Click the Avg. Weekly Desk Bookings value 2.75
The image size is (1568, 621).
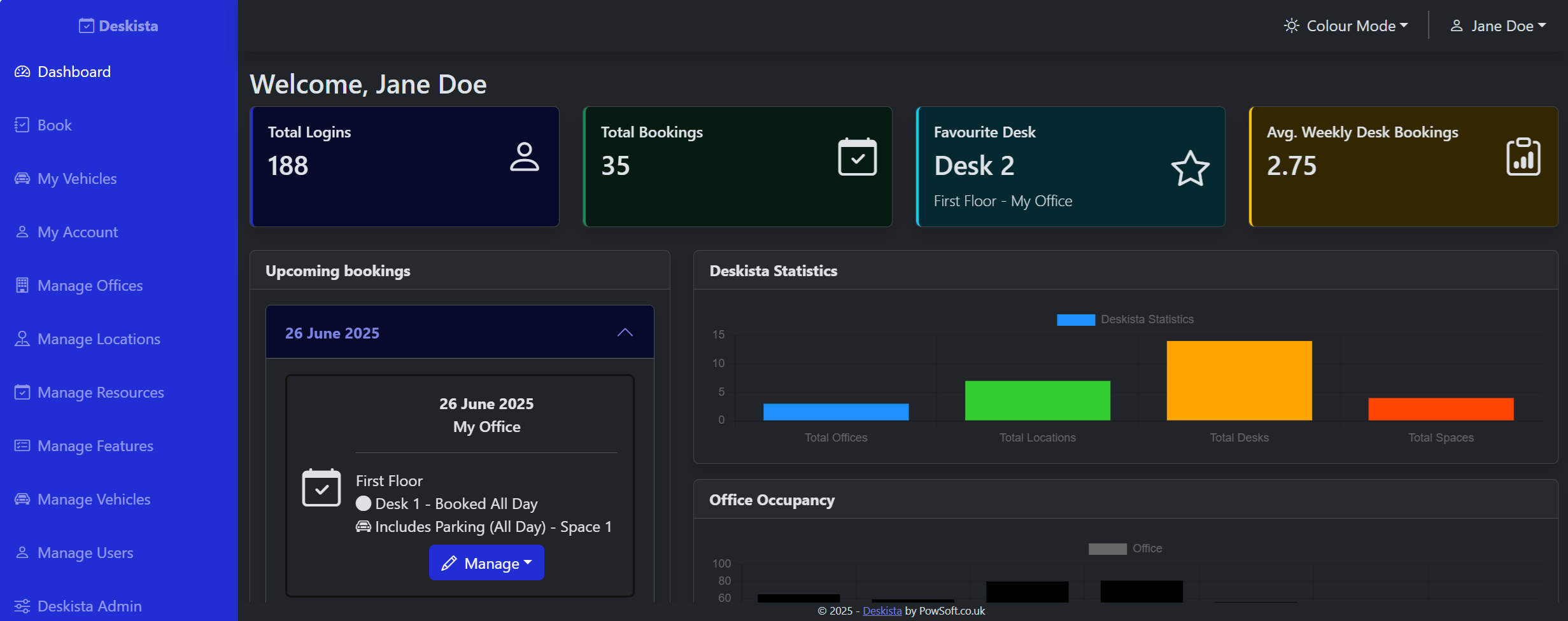[x=1292, y=166]
